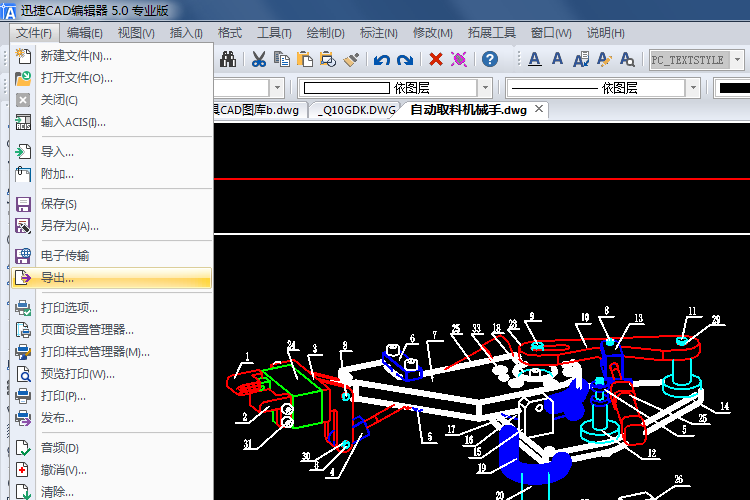Click the Undo arrow icon
This screenshot has height=500, width=750.
382,59
